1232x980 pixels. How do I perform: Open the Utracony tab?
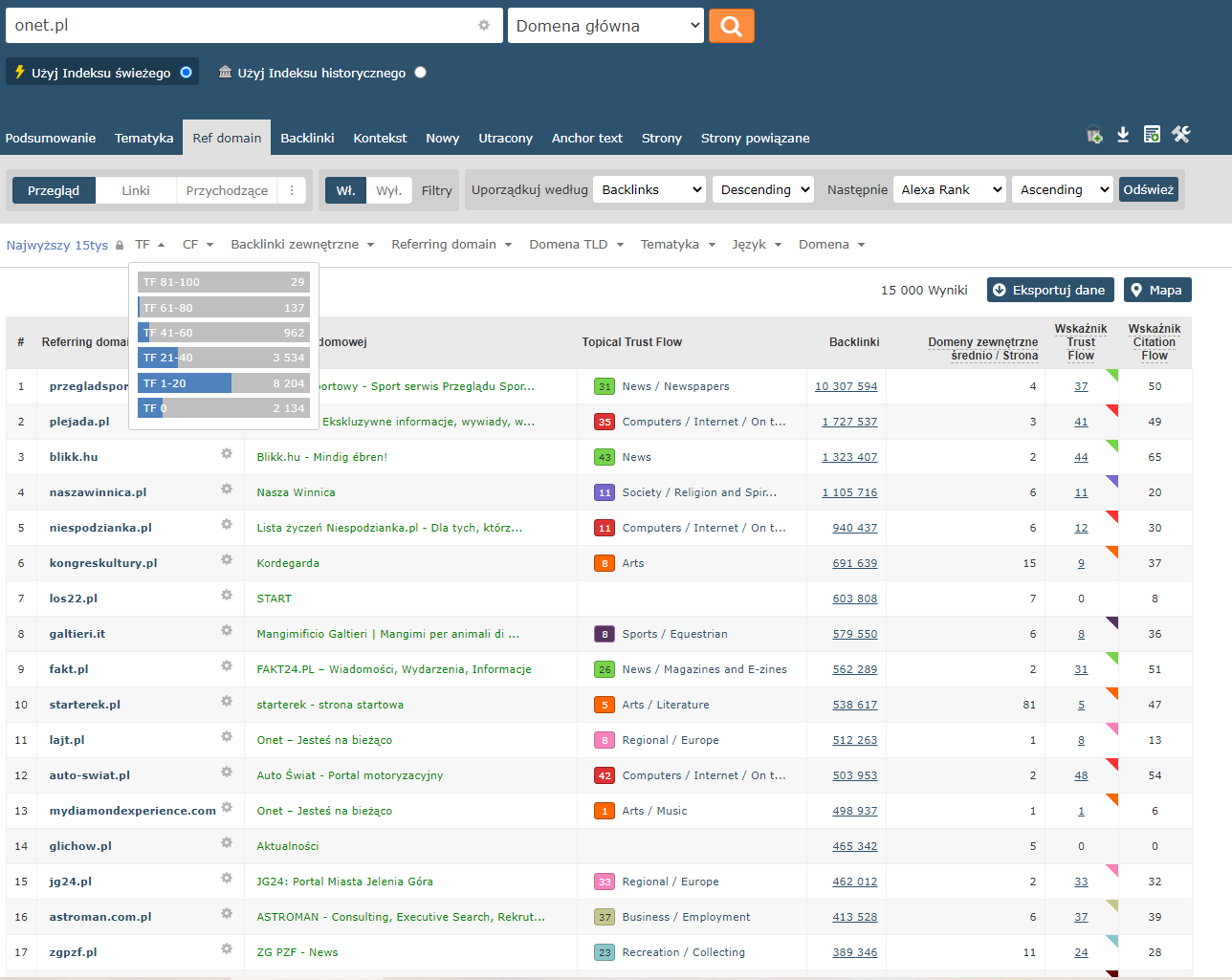point(505,138)
